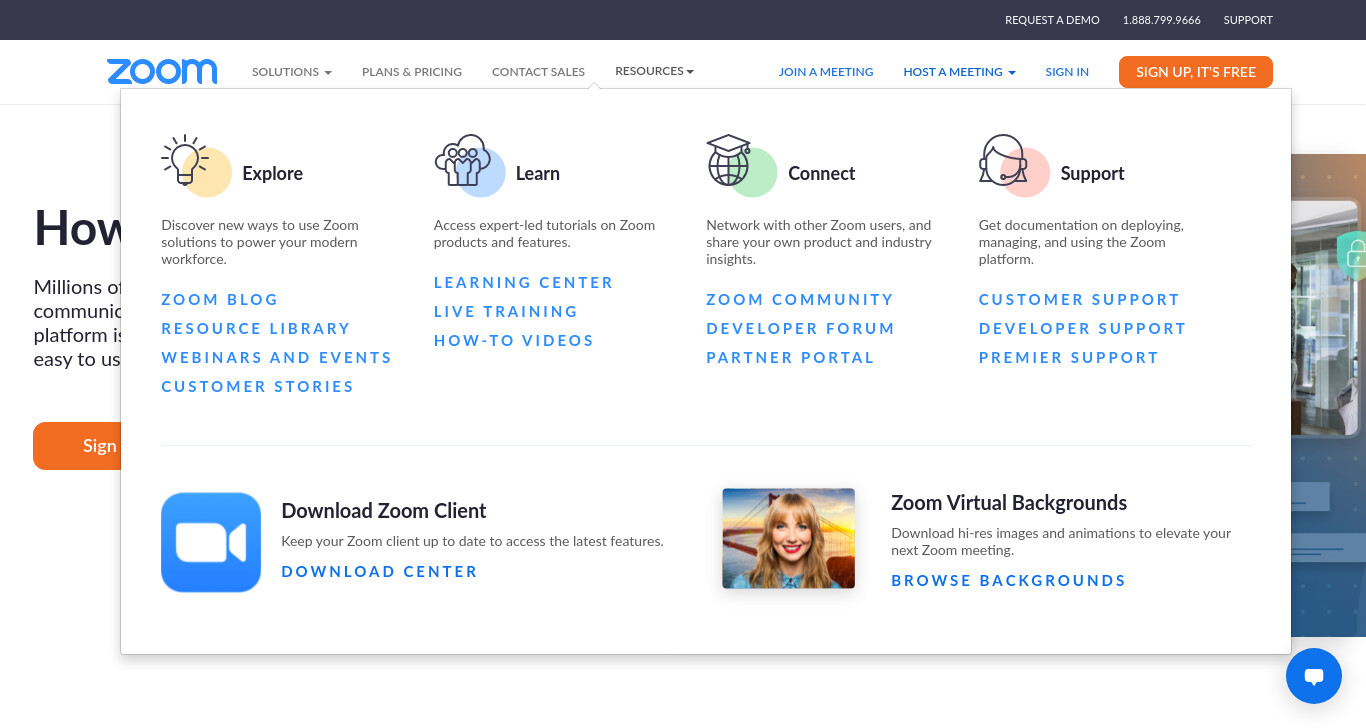The height and width of the screenshot is (728, 1366).
Task: Click the Sign Up, It's Free button
Action: click(1196, 72)
